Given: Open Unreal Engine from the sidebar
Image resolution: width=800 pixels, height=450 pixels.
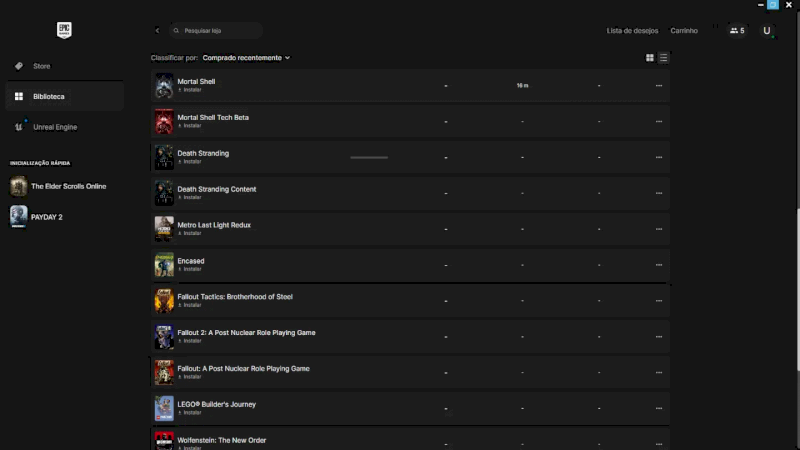Looking at the screenshot, I should click(54, 127).
